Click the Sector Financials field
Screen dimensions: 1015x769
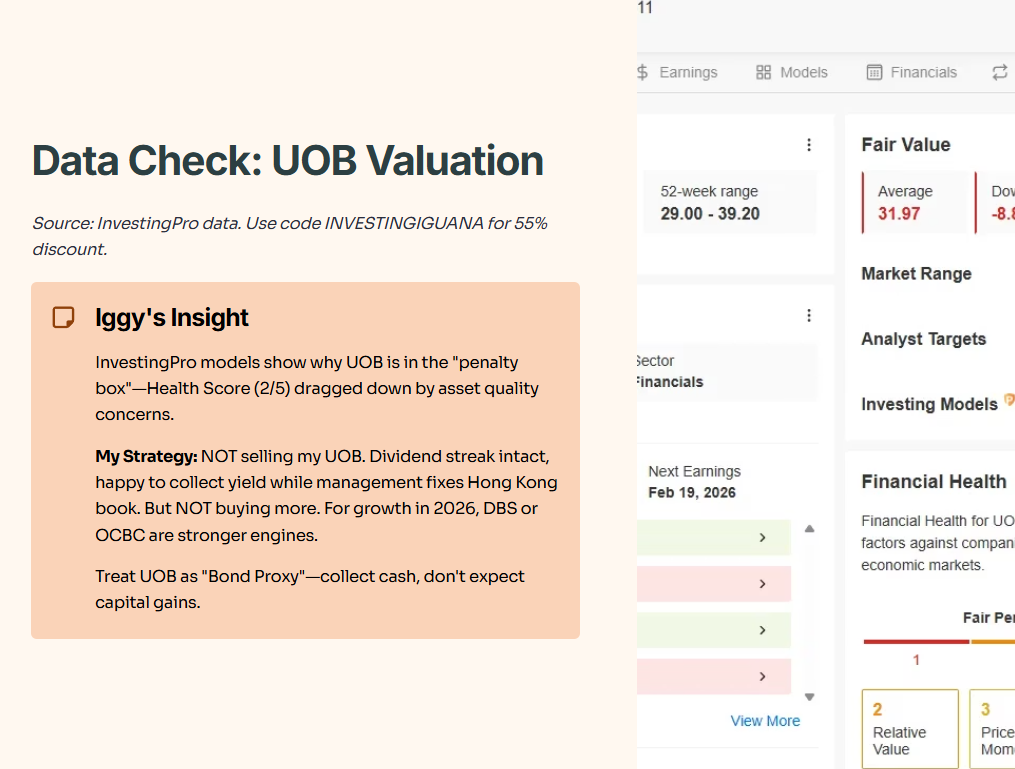(727, 372)
